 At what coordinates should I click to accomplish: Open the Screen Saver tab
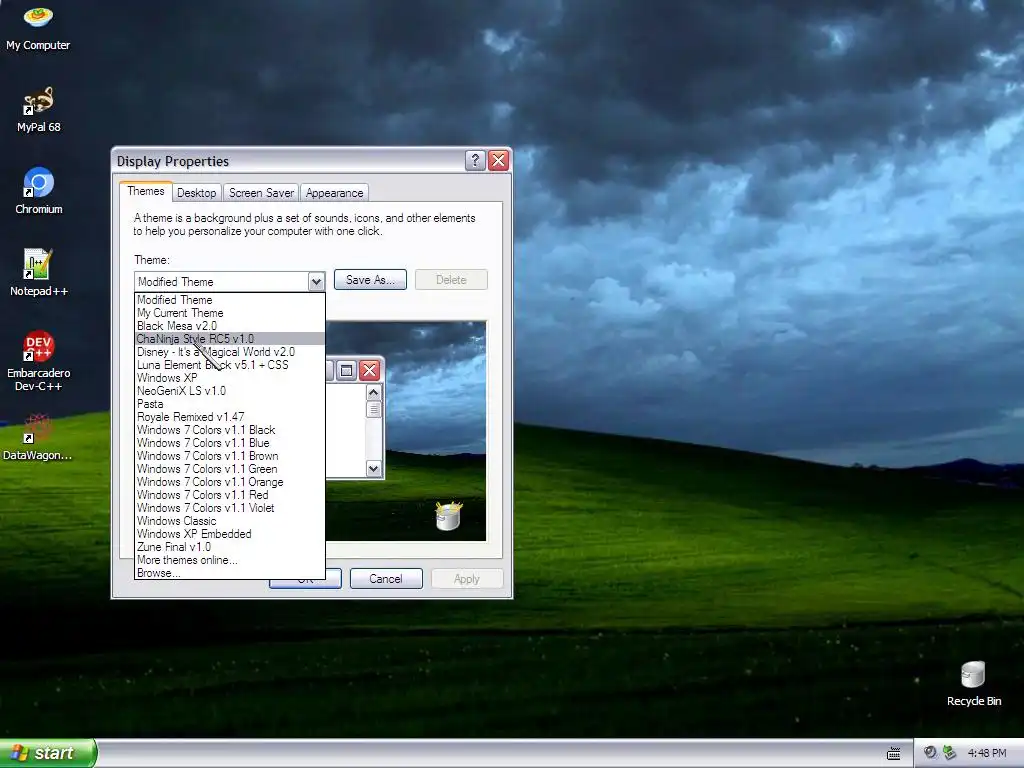click(x=261, y=193)
